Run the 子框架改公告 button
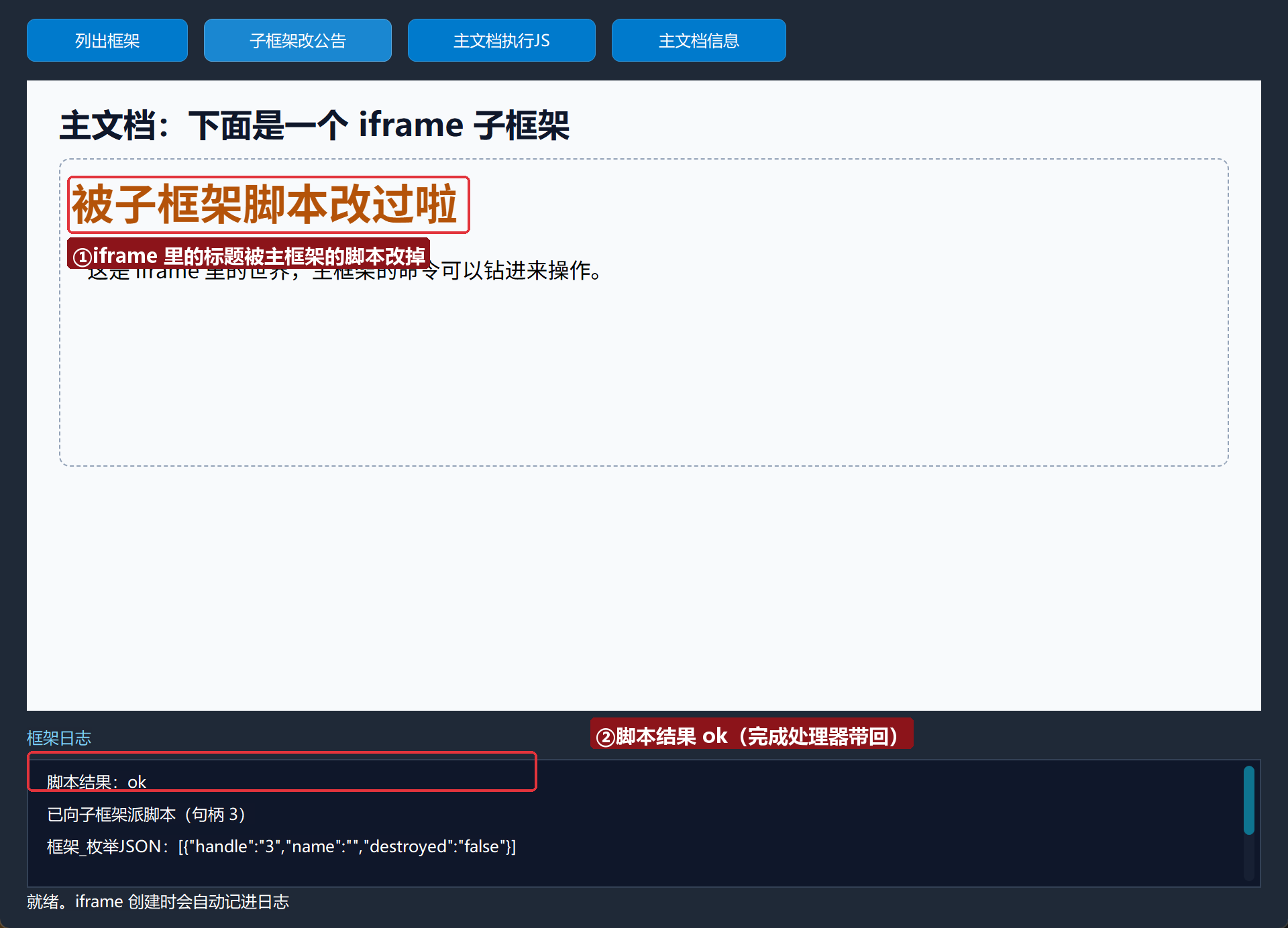This screenshot has height=928, width=1288. tap(298, 40)
